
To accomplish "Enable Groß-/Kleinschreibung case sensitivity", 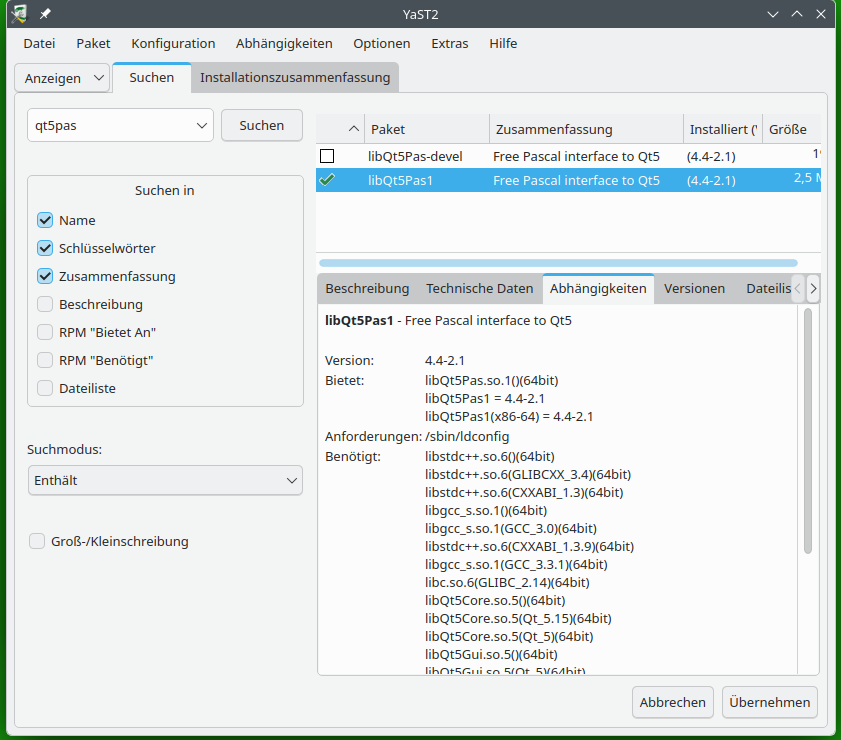I will click(x=37, y=541).
